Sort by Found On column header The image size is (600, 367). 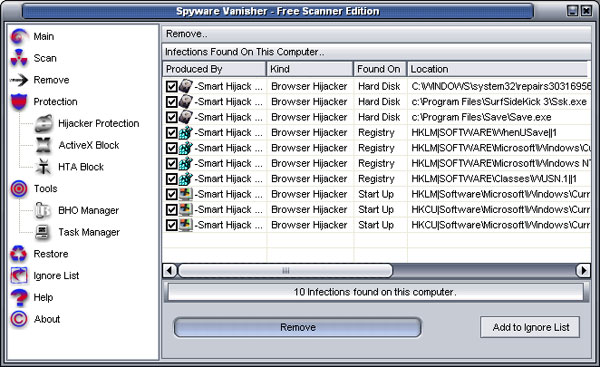pyautogui.click(x=380, y=69)
